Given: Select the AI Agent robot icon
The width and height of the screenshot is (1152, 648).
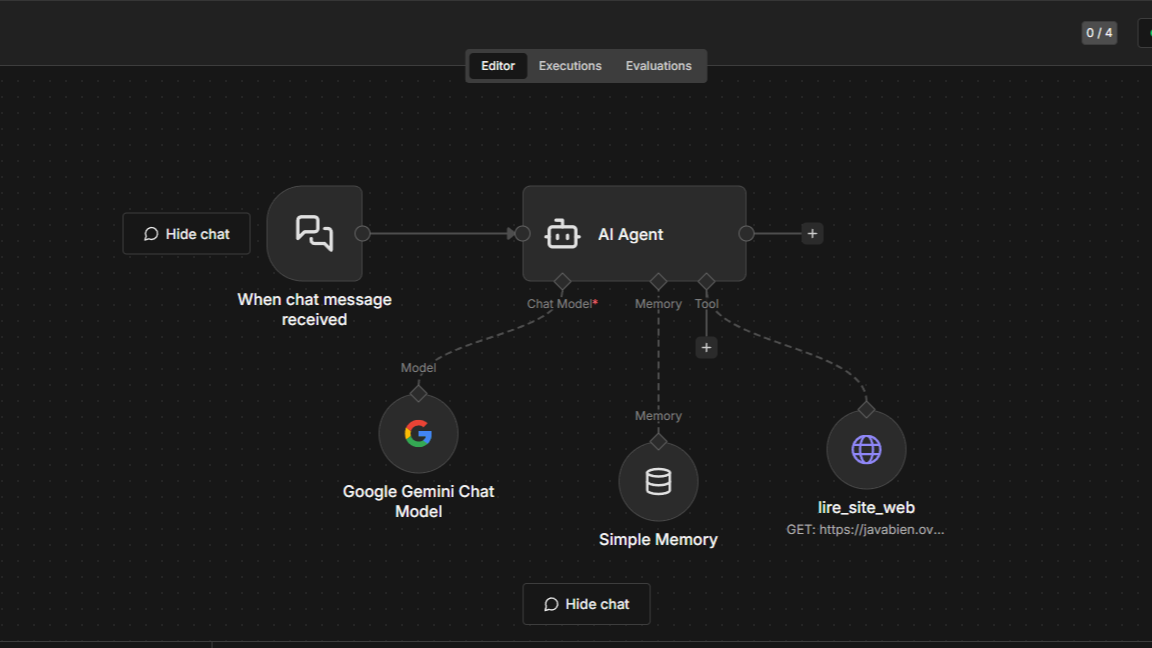Looking at the screenshot, I should coord(562,234).
